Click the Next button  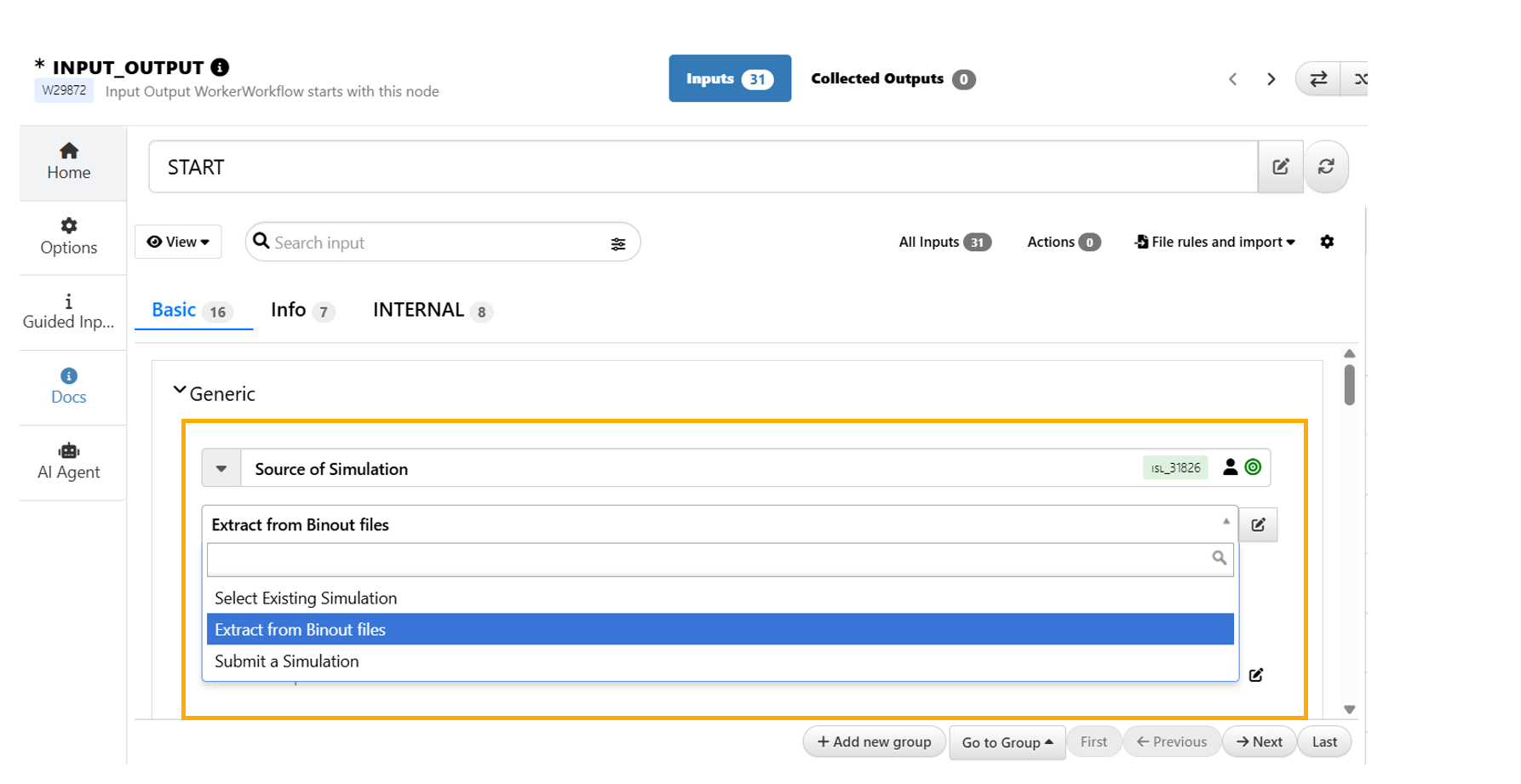pyautogui.click(x=1259, y=742)
